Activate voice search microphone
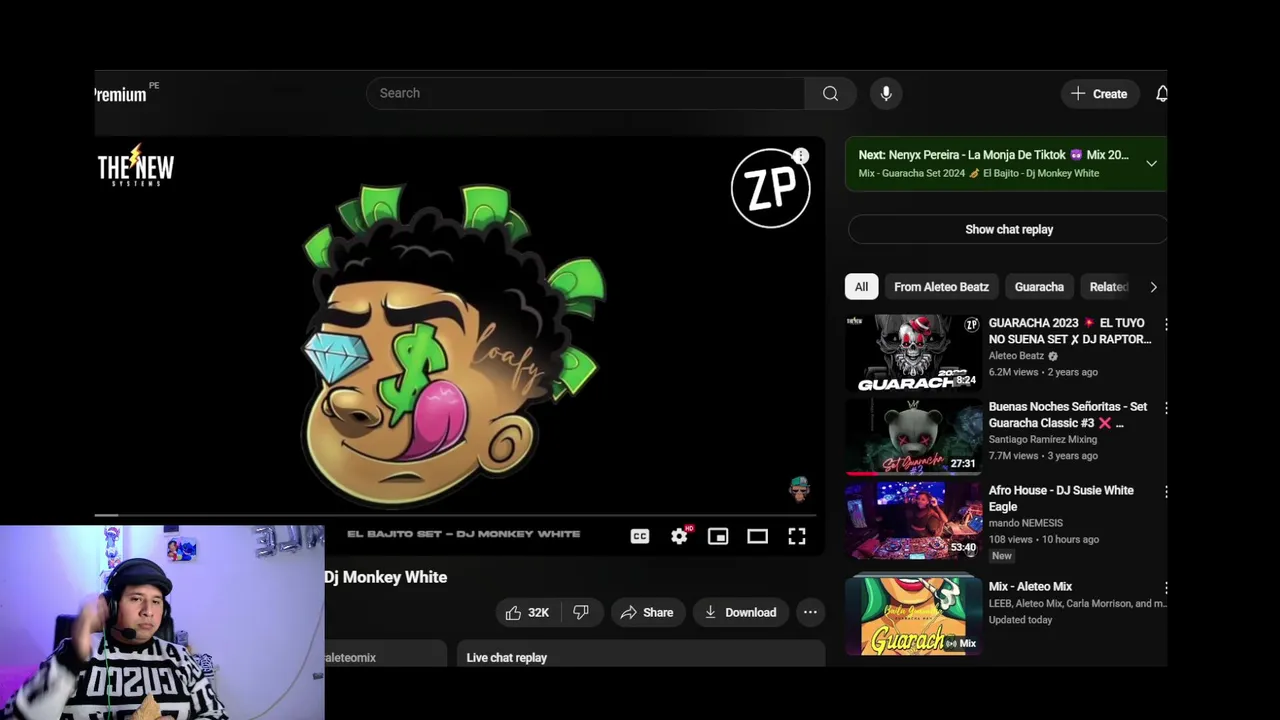 (886, 93)
